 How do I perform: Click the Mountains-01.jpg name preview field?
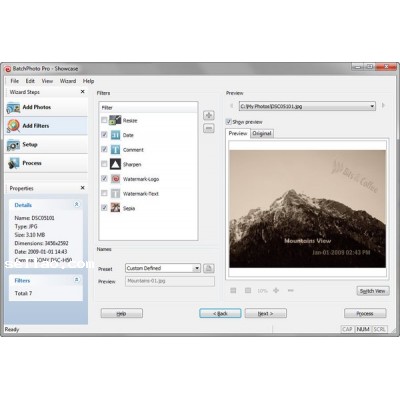[x=170, y=281]
